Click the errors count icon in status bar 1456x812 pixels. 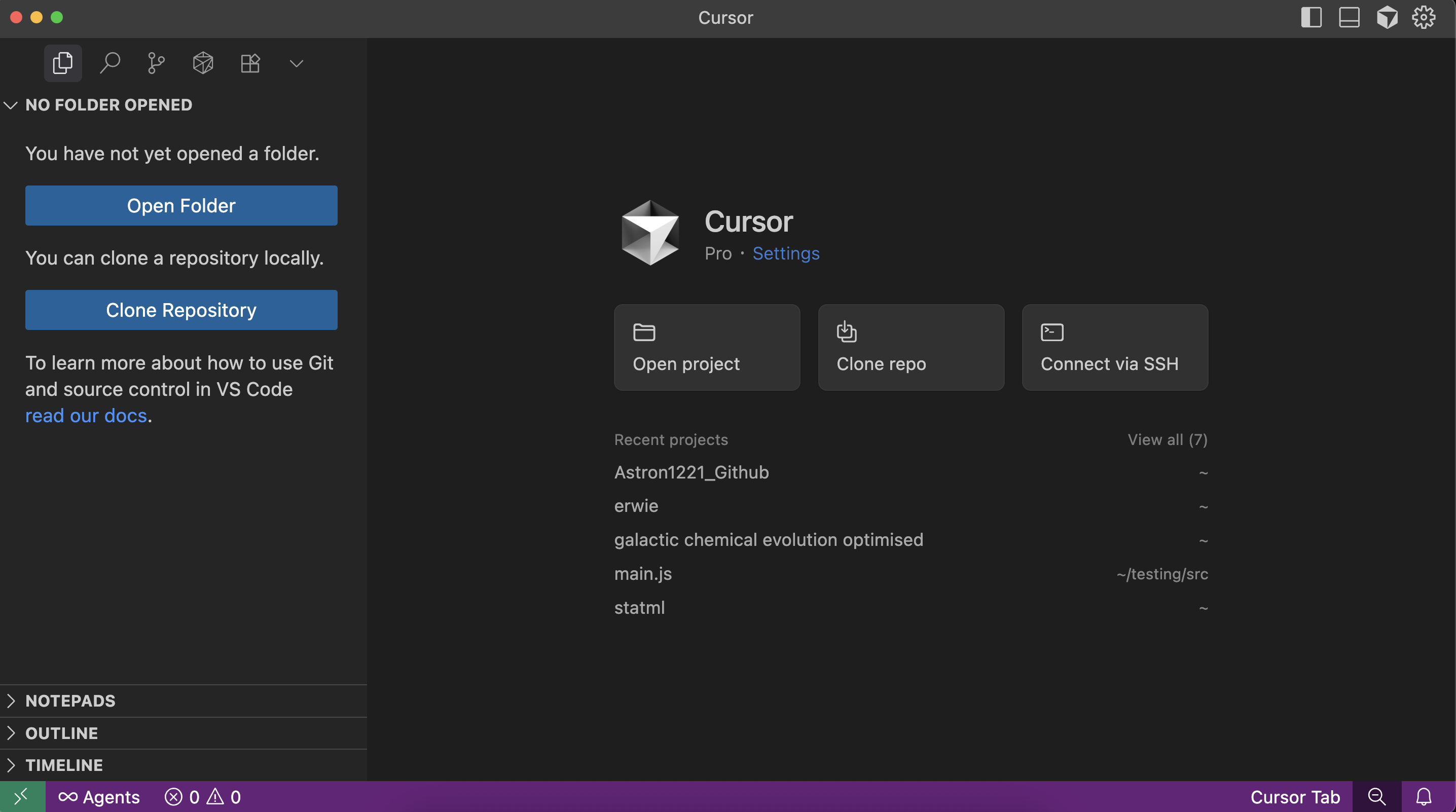pyautogui.click(x=173, y=797)
